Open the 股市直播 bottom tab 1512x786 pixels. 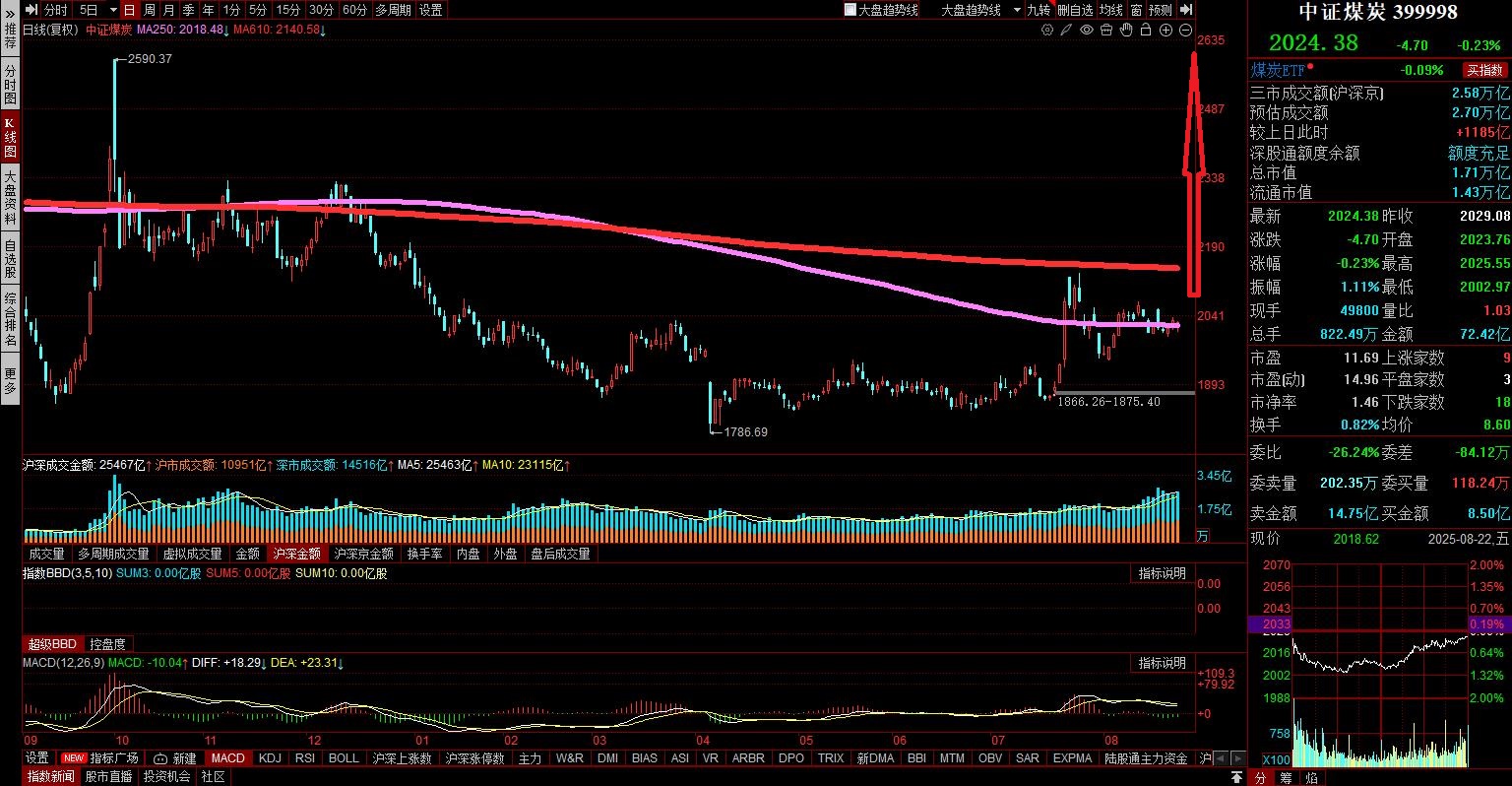108,776
